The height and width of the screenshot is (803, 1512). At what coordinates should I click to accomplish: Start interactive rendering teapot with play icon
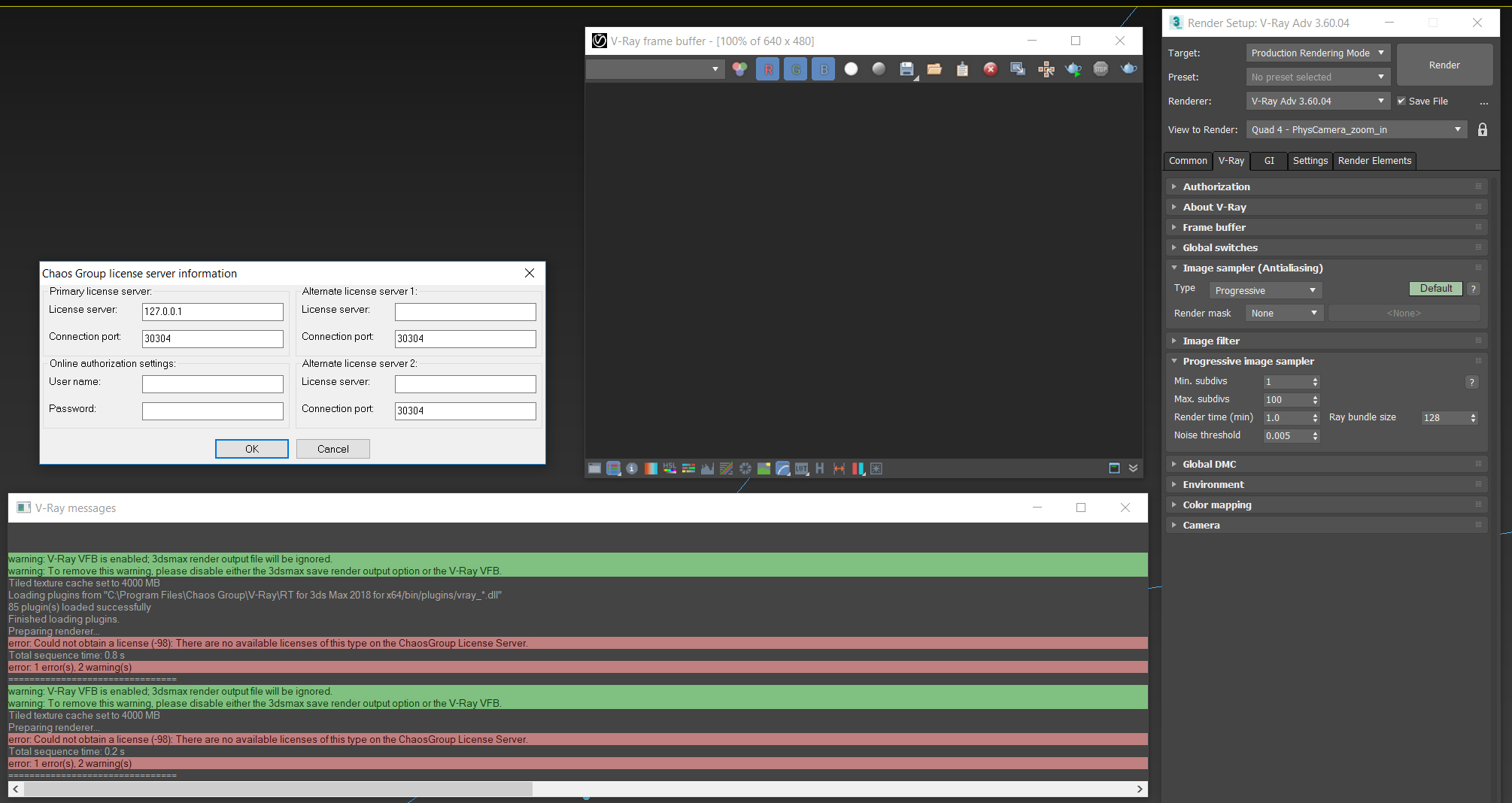1073,69
